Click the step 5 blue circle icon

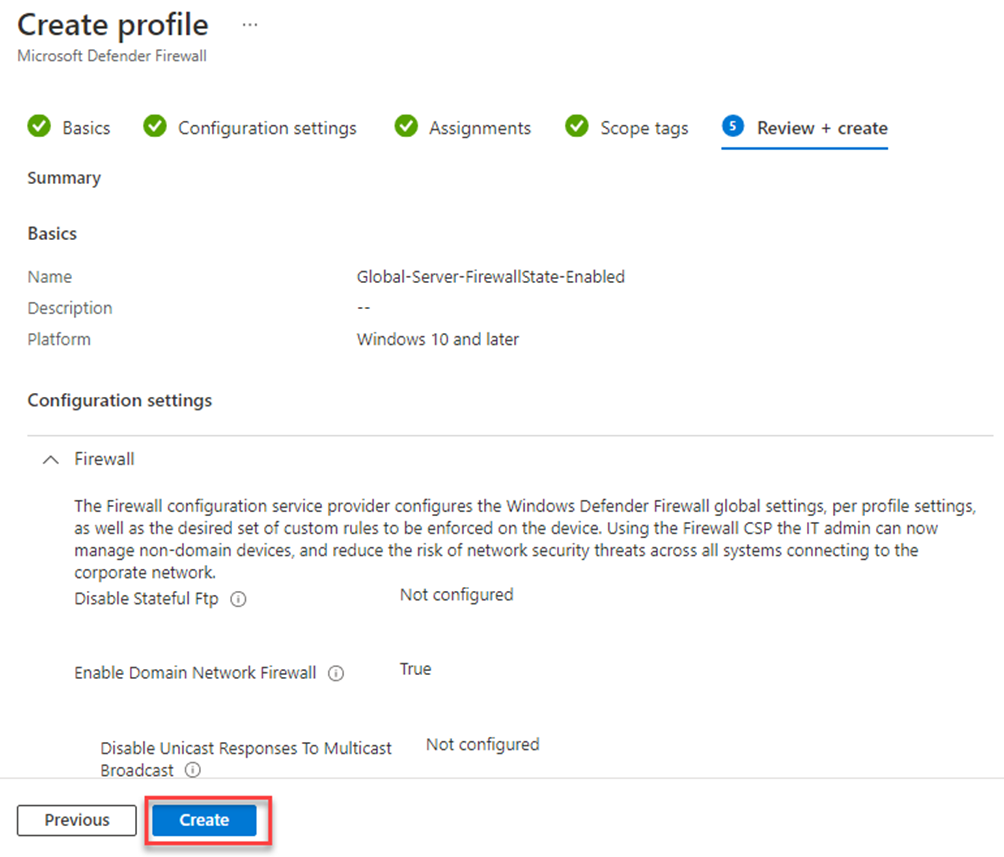733,126
